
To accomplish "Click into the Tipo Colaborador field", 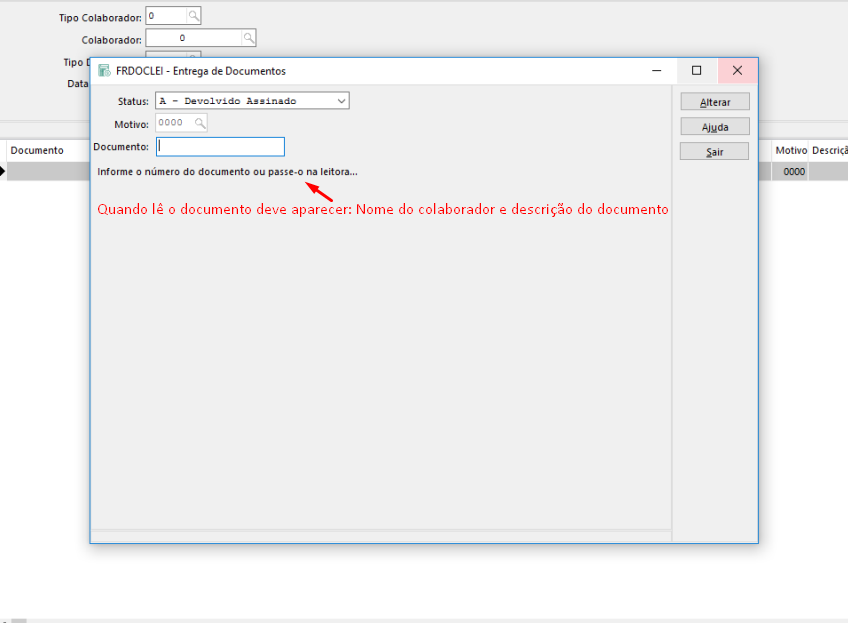I will pyautogui.click(x=165, y=16).
